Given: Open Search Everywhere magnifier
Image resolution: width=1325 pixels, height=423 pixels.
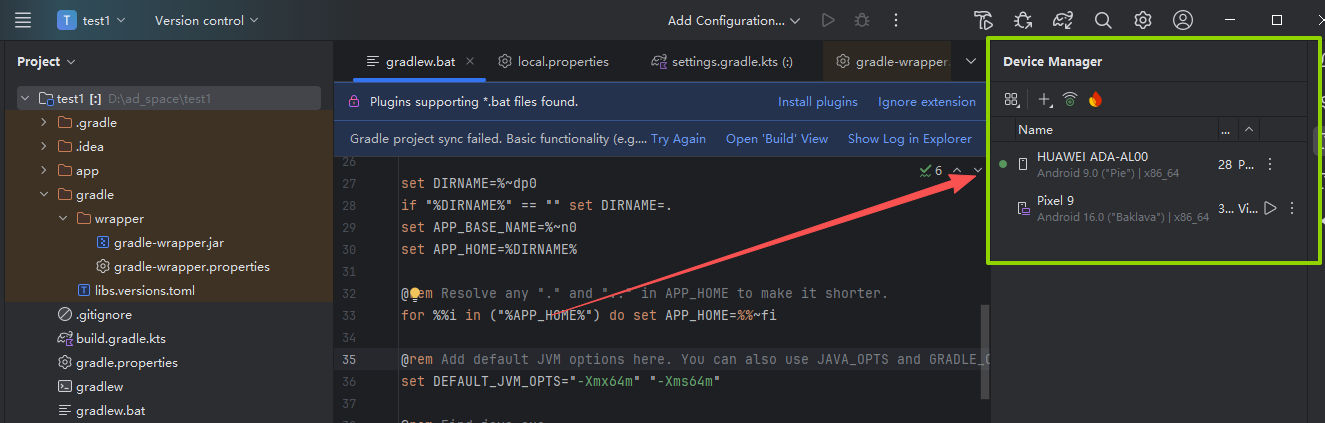Looking at the screenshot, I should tap(1103, 20).
